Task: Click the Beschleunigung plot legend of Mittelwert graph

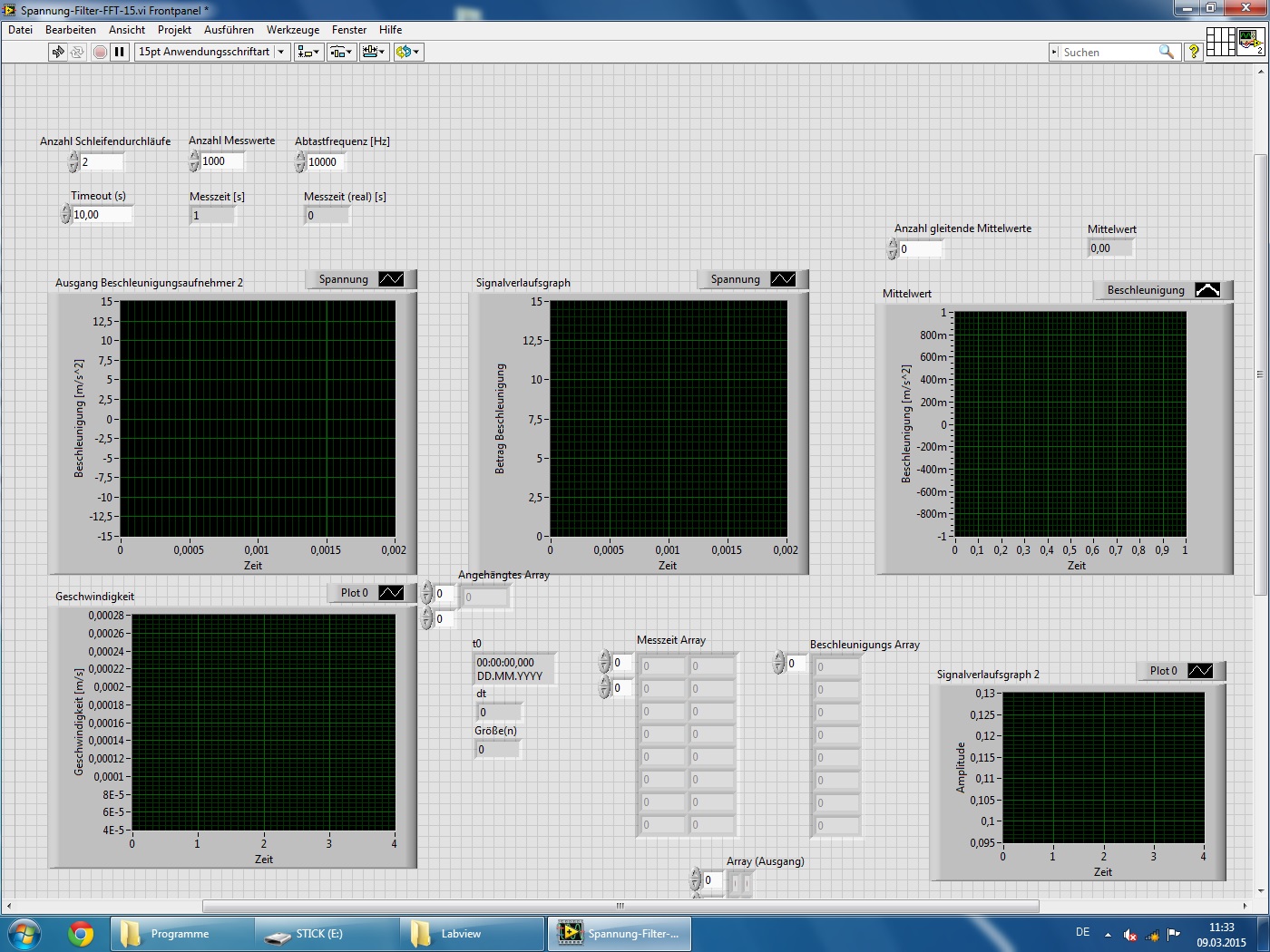Action: point(1162,290)
